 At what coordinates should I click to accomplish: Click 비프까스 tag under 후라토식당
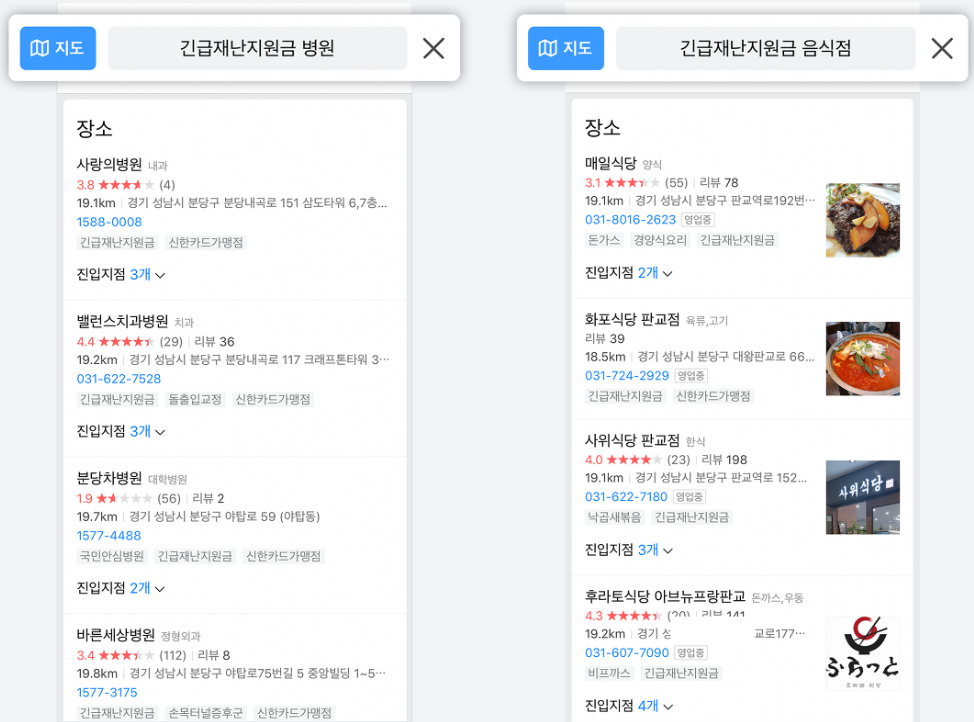609,673
